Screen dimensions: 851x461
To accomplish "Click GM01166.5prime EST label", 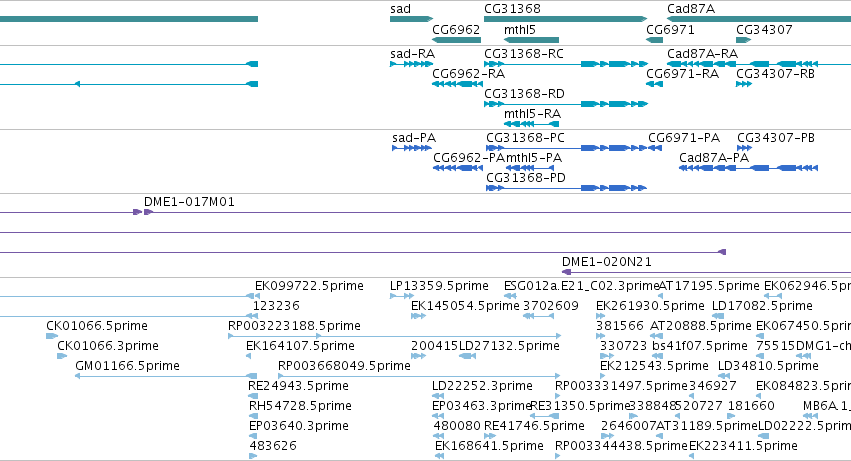I will pyautogui.click(x=128, y=366).
